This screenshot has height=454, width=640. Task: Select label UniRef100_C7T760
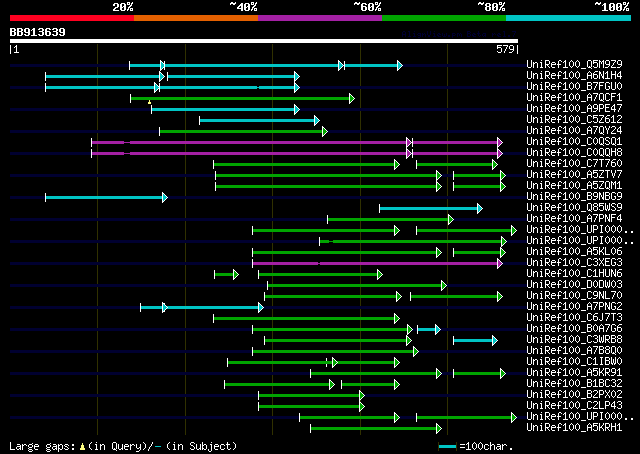(x=574, y=163)
